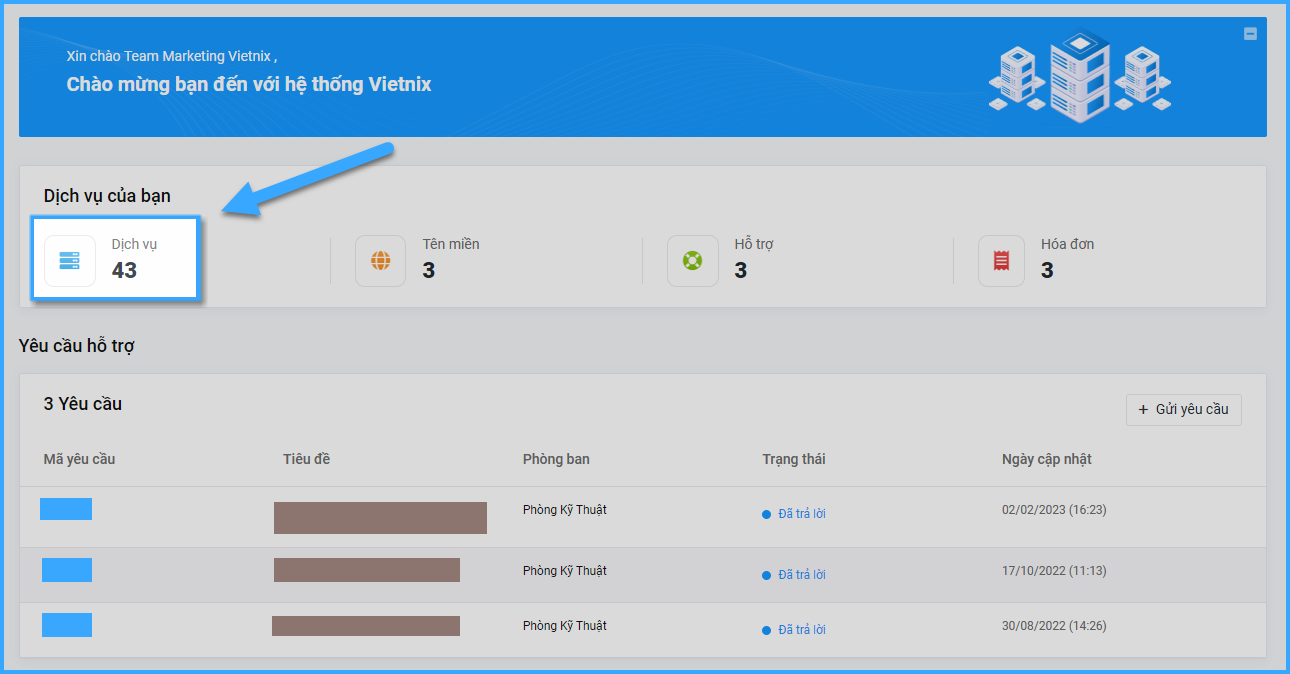
Task: Open the Hóa đơn invoices count
Action: [1047, 270]
